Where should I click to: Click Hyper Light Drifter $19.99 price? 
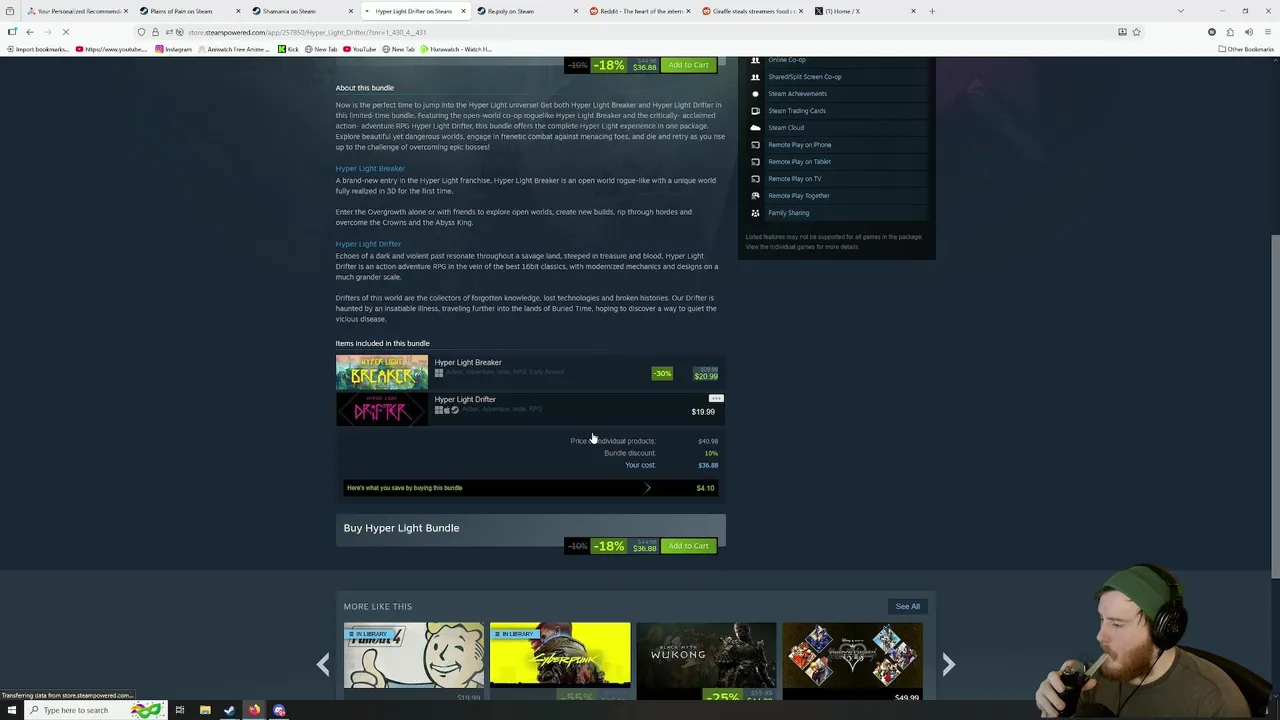[x=703, y=412]
